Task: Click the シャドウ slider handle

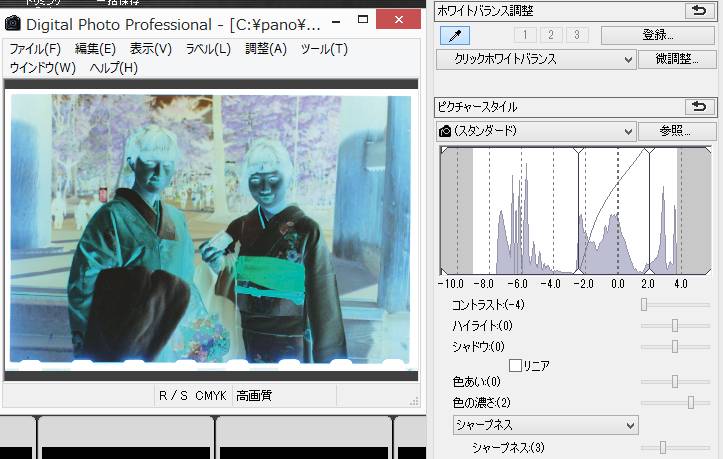Action: [675, 346]
